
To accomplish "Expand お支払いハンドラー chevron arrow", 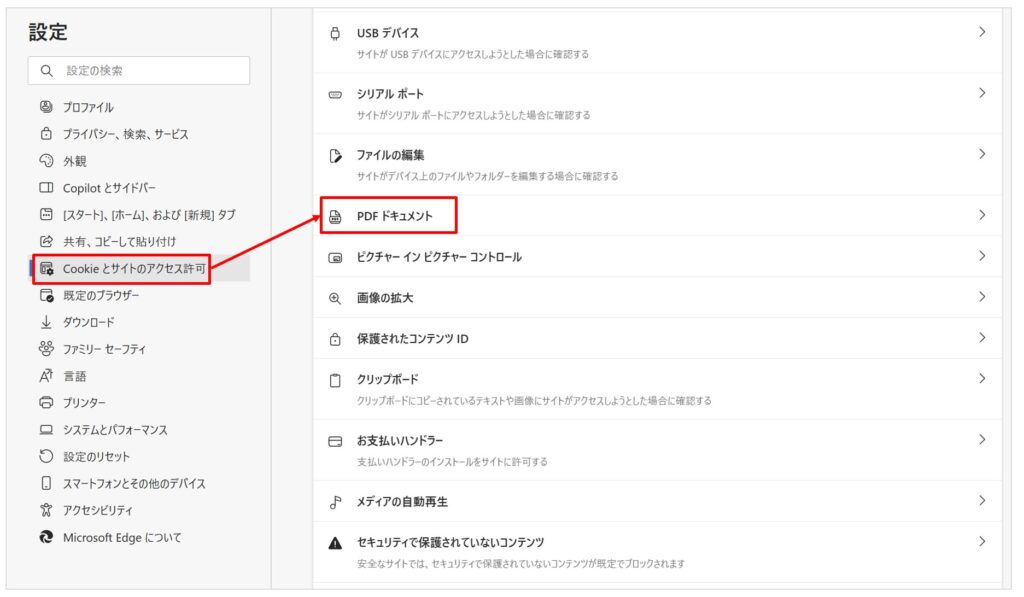I will coord(982,440).
